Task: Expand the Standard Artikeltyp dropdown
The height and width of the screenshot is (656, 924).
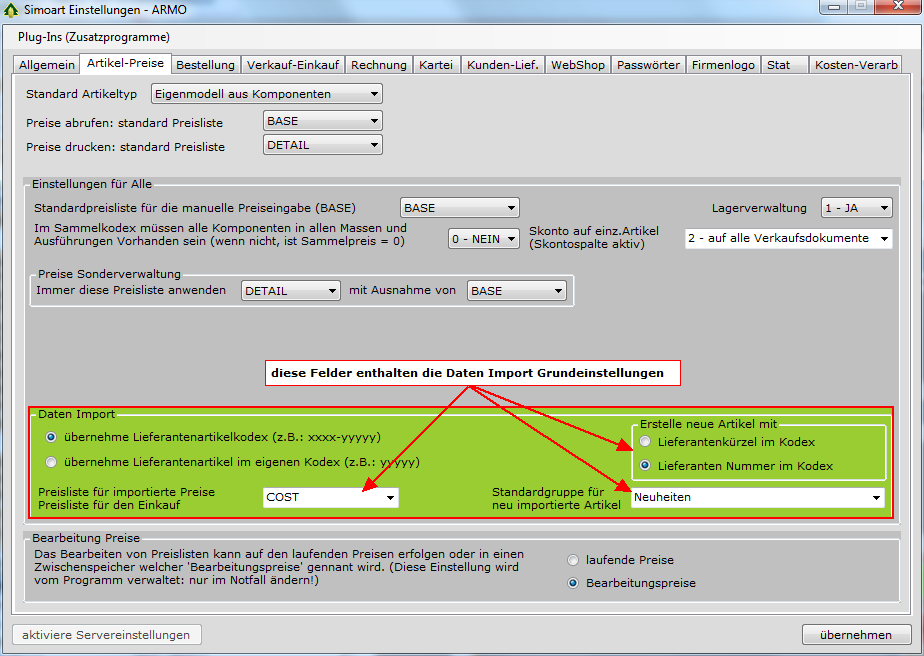Action: coord(266,94)
